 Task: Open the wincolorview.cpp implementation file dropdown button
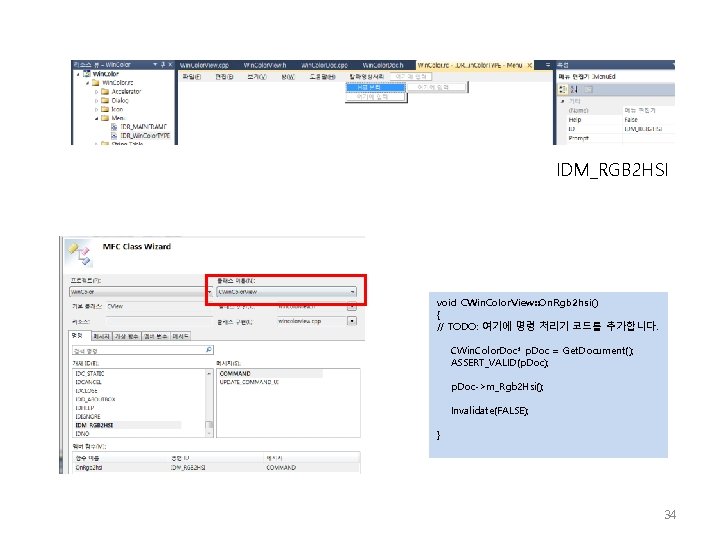tap(352, 321)
